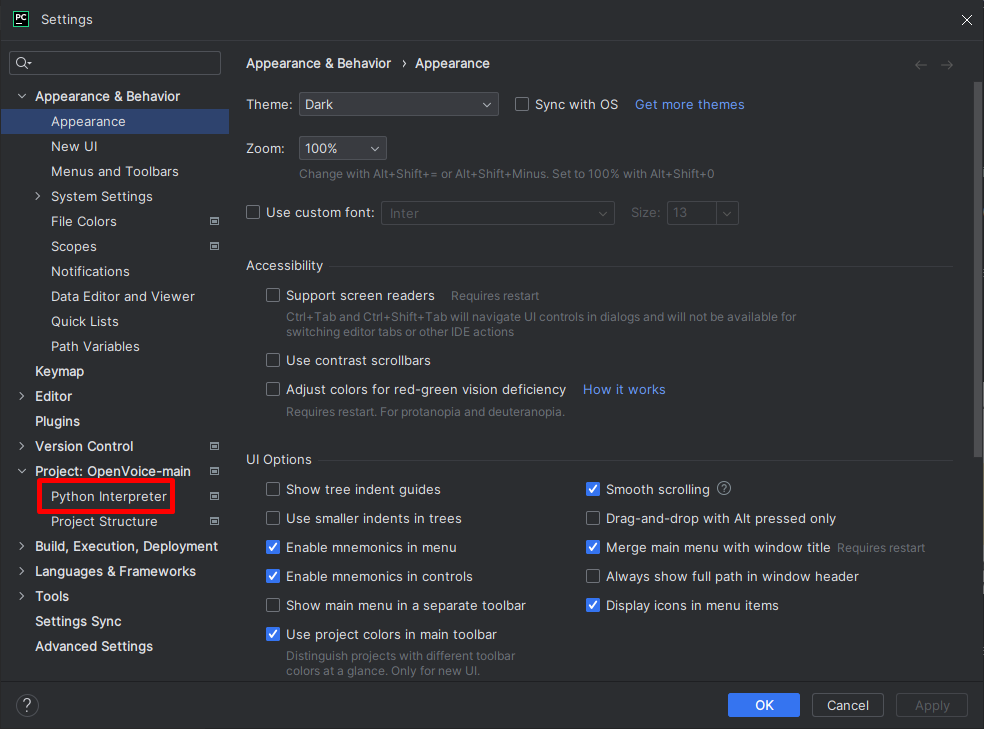Screen dimensions: 984x729
Task: Select Notifications settings page
Action: 90,271
